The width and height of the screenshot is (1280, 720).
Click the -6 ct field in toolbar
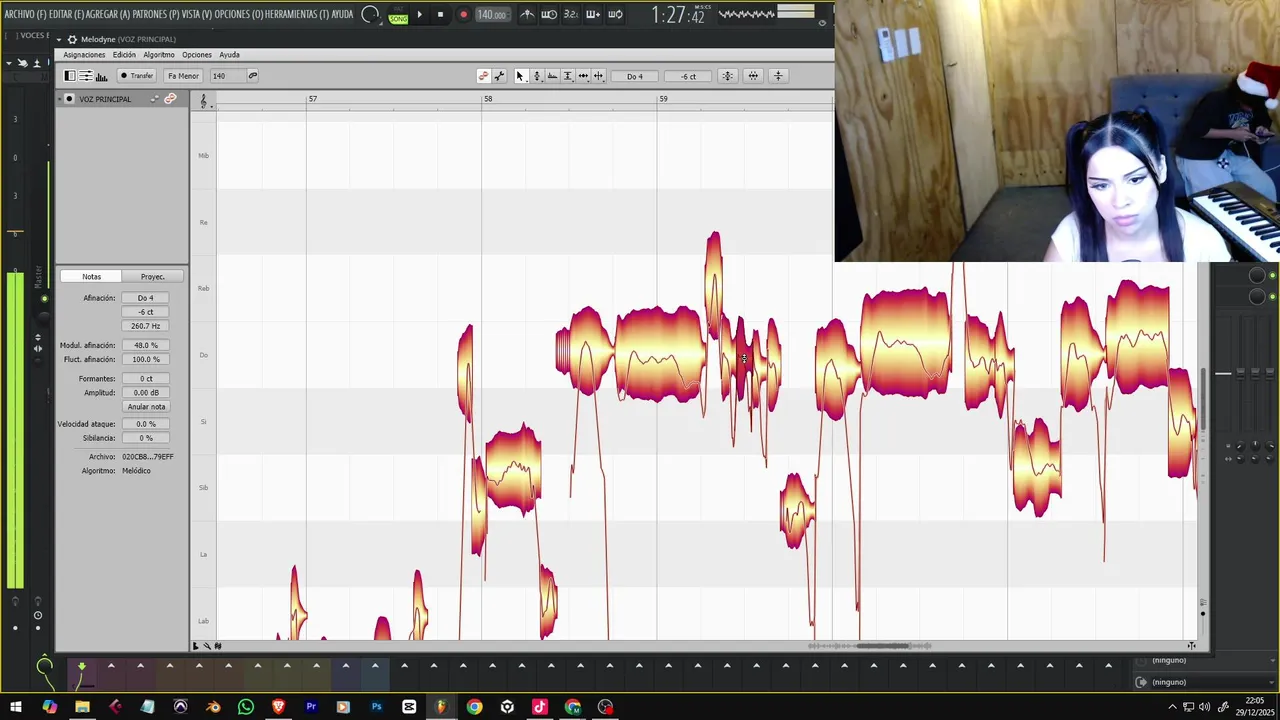click(x=688, y=76)
